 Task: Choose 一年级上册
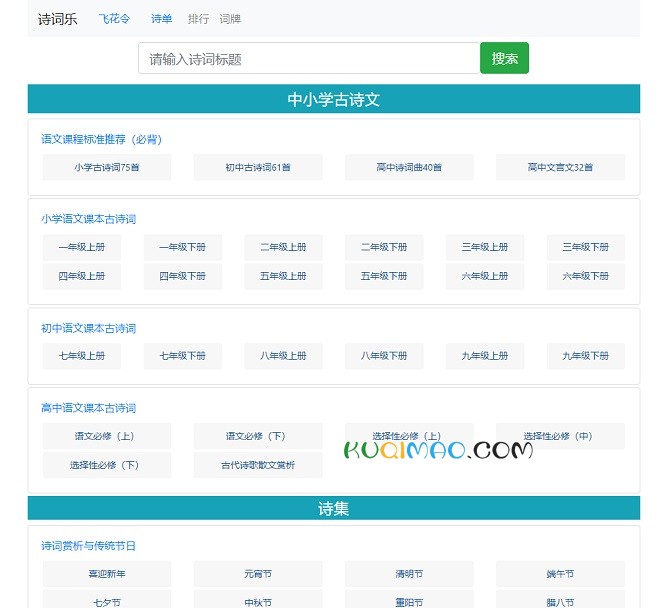click(x=82, y=247)
